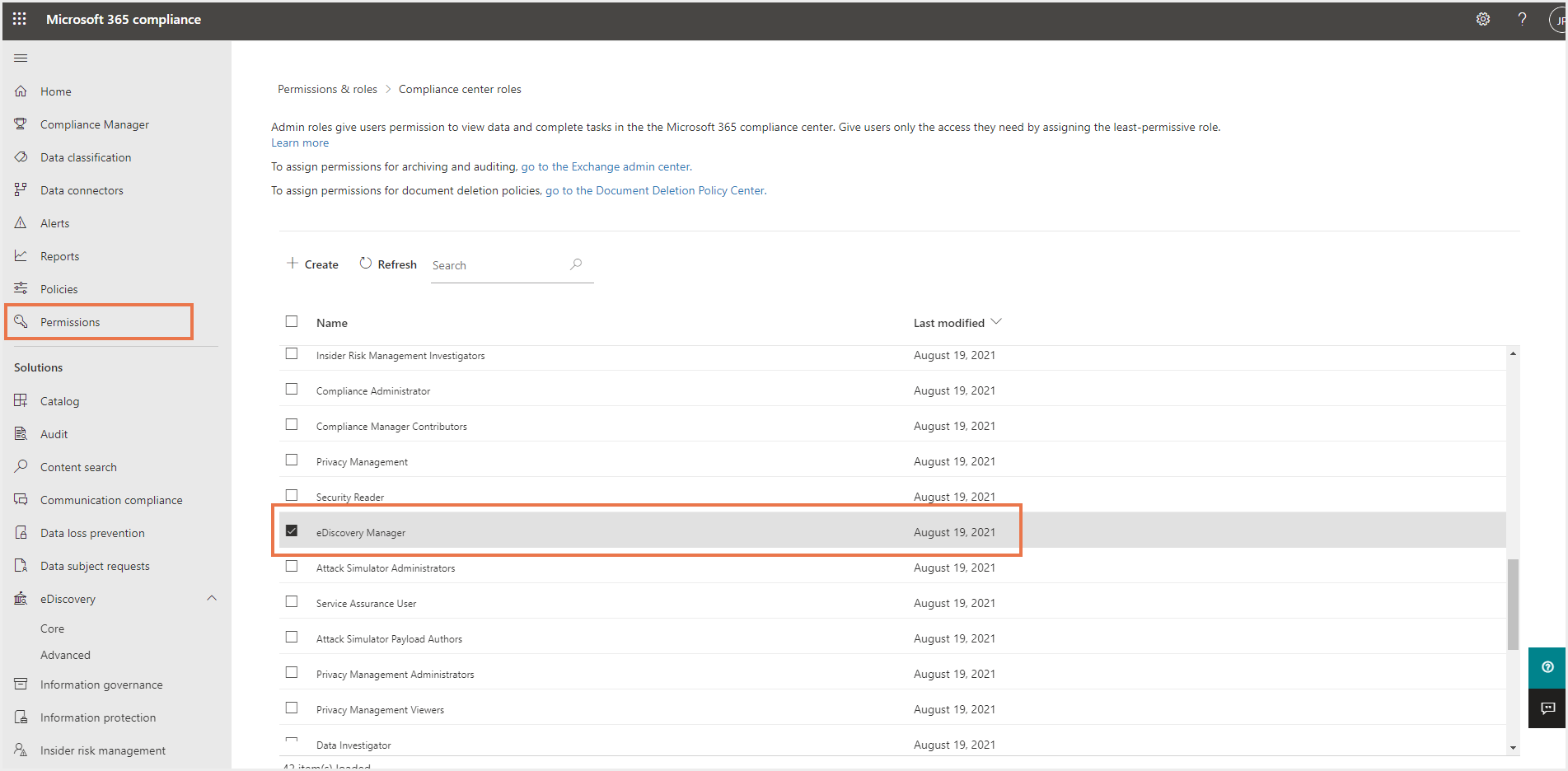Viewport: 1568px width, 771px height.
Task: Open the app launcher waffle icon
Action: click(20, 19)
